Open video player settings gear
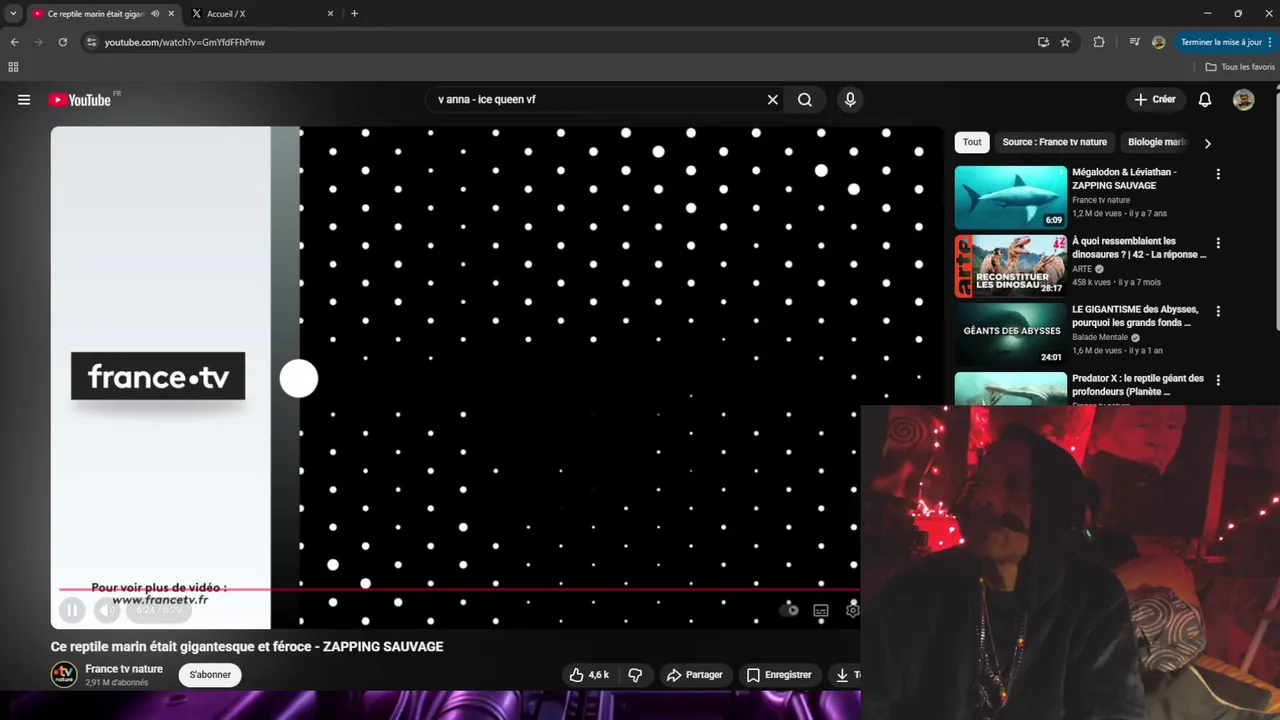 tap(852, 610)
